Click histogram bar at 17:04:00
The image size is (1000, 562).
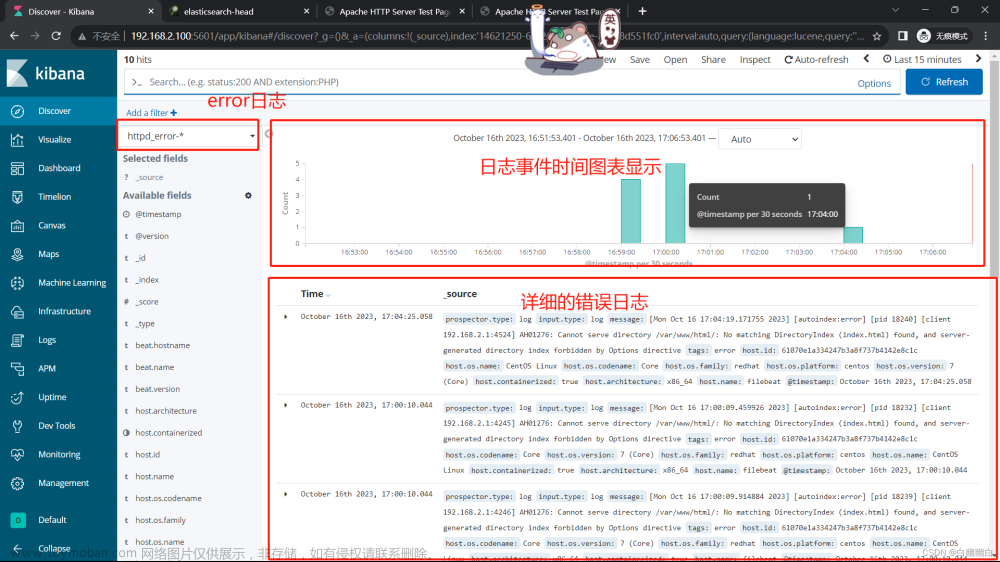click(853, 235)
